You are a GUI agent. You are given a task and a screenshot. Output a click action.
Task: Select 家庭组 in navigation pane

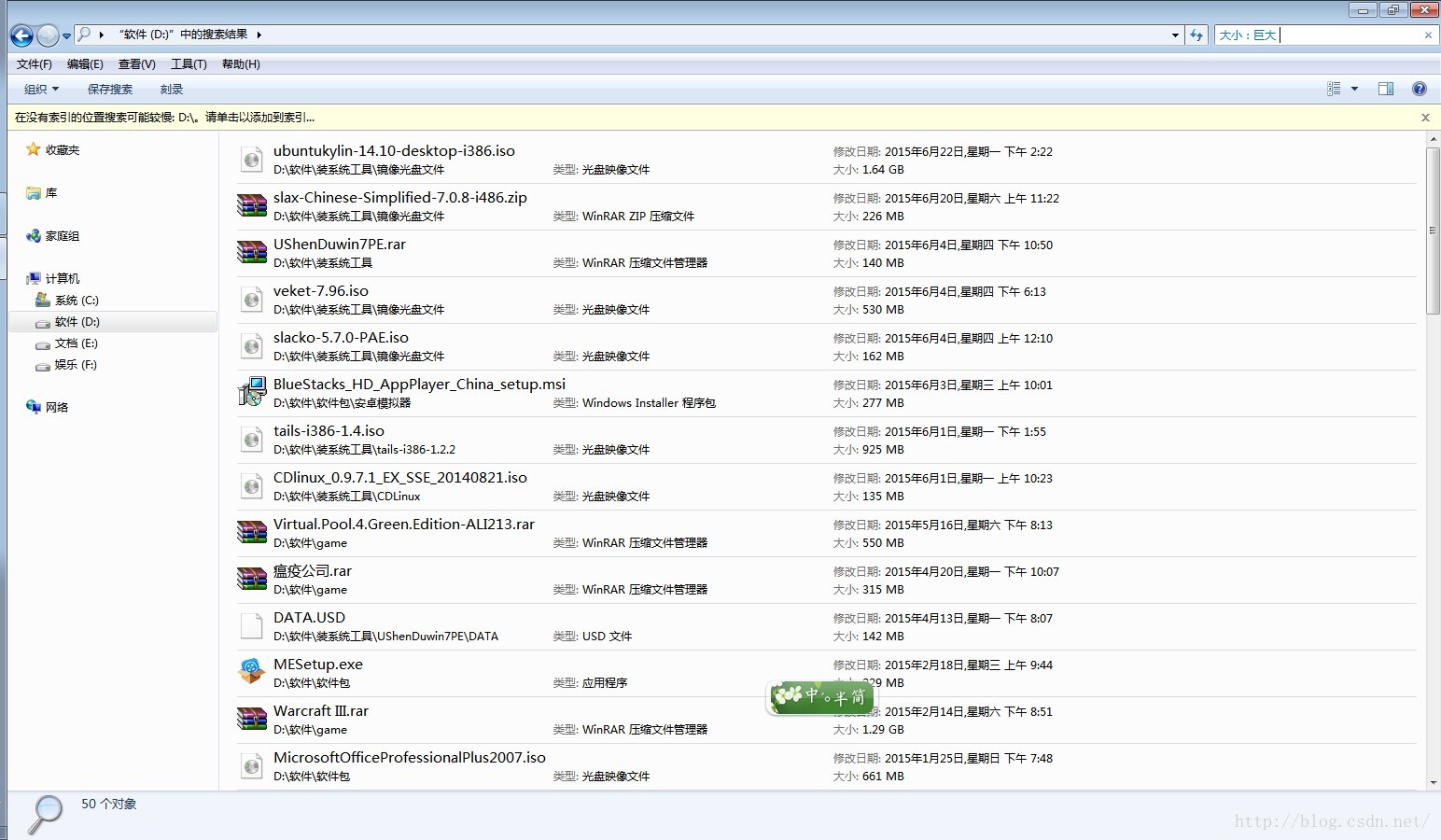[x=53, y=236]
